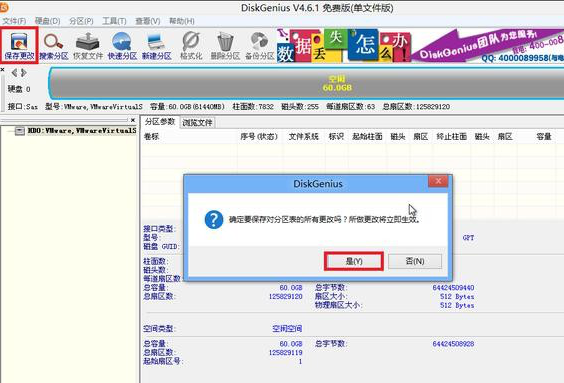The height and width of the screenshot is (383, 564).
Task: Click the Recover Files (恢复文件) icon
Action: pos(88,46)
